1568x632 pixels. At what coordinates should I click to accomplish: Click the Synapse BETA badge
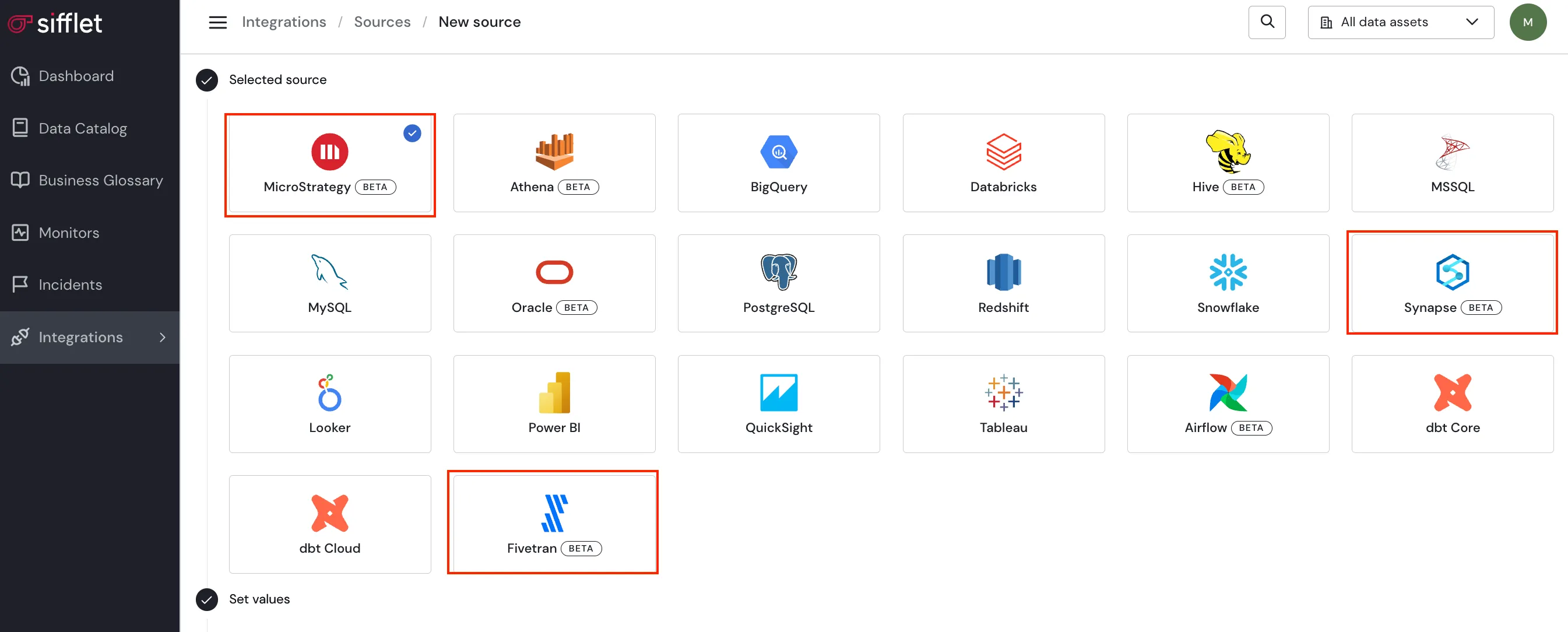pyautogui.click(x=1481, y=307)
